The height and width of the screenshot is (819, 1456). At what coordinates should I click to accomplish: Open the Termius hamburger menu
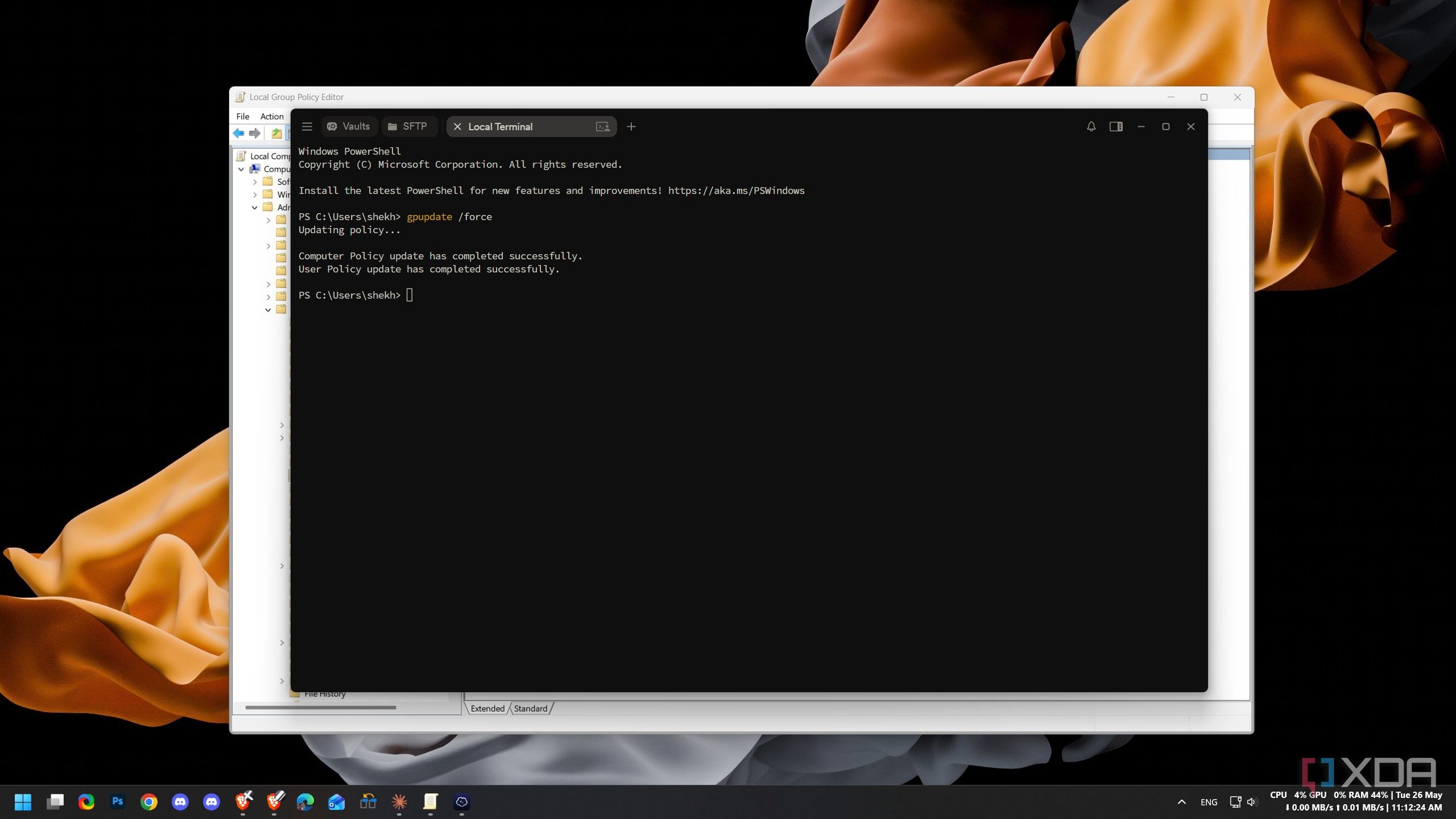[307, 126]
